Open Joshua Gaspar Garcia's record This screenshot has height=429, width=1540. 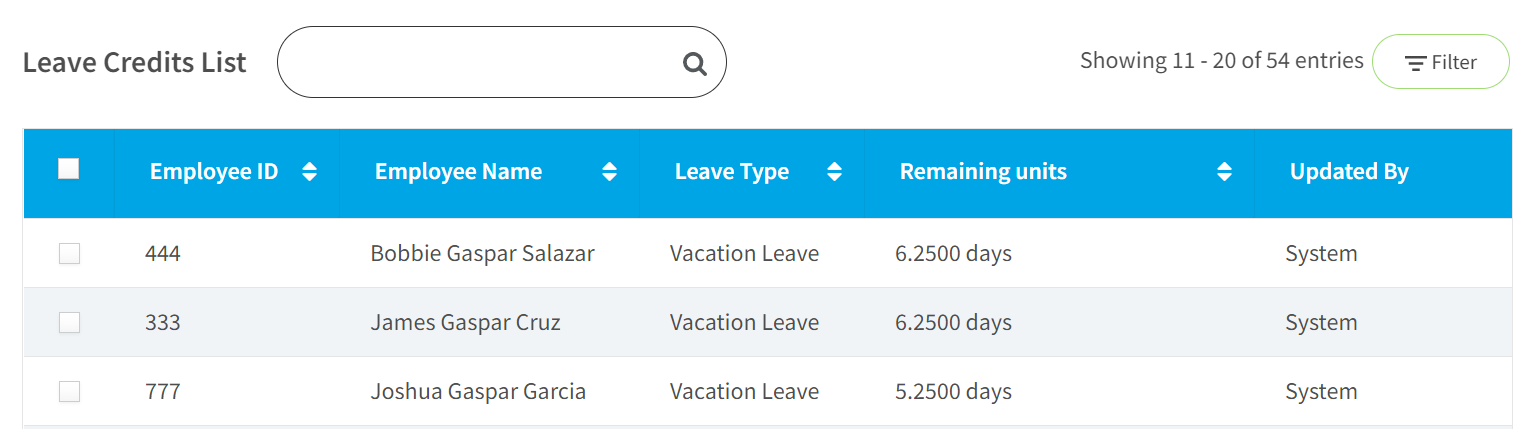478,392
